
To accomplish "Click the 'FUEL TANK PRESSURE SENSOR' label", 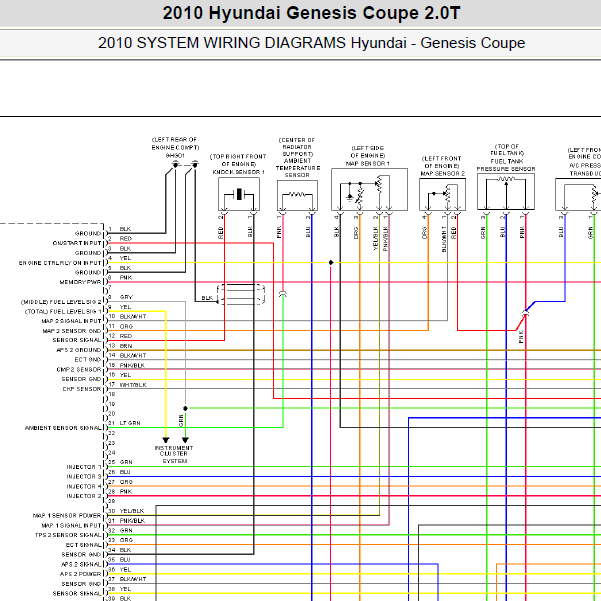I will [506, 165].
